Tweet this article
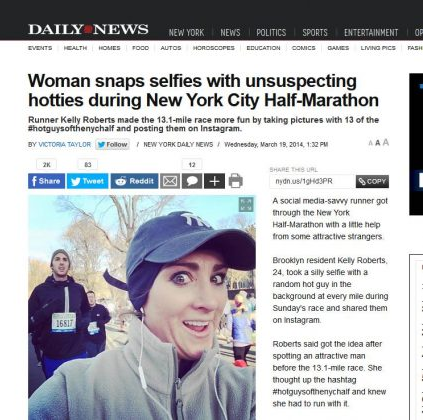This screenshot has width=423, height=420. pos(88,181)
